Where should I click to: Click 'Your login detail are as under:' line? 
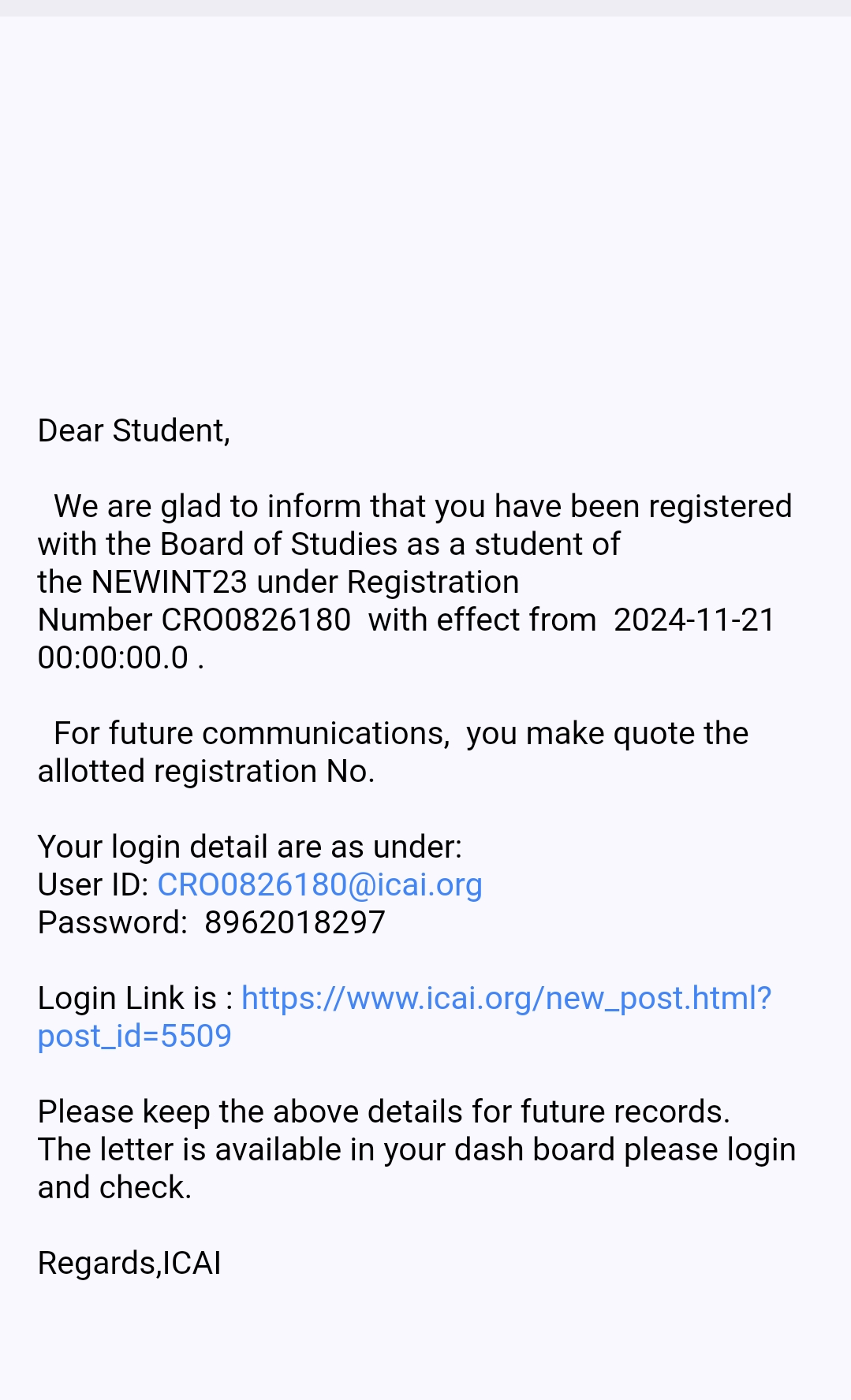[249, 847]
